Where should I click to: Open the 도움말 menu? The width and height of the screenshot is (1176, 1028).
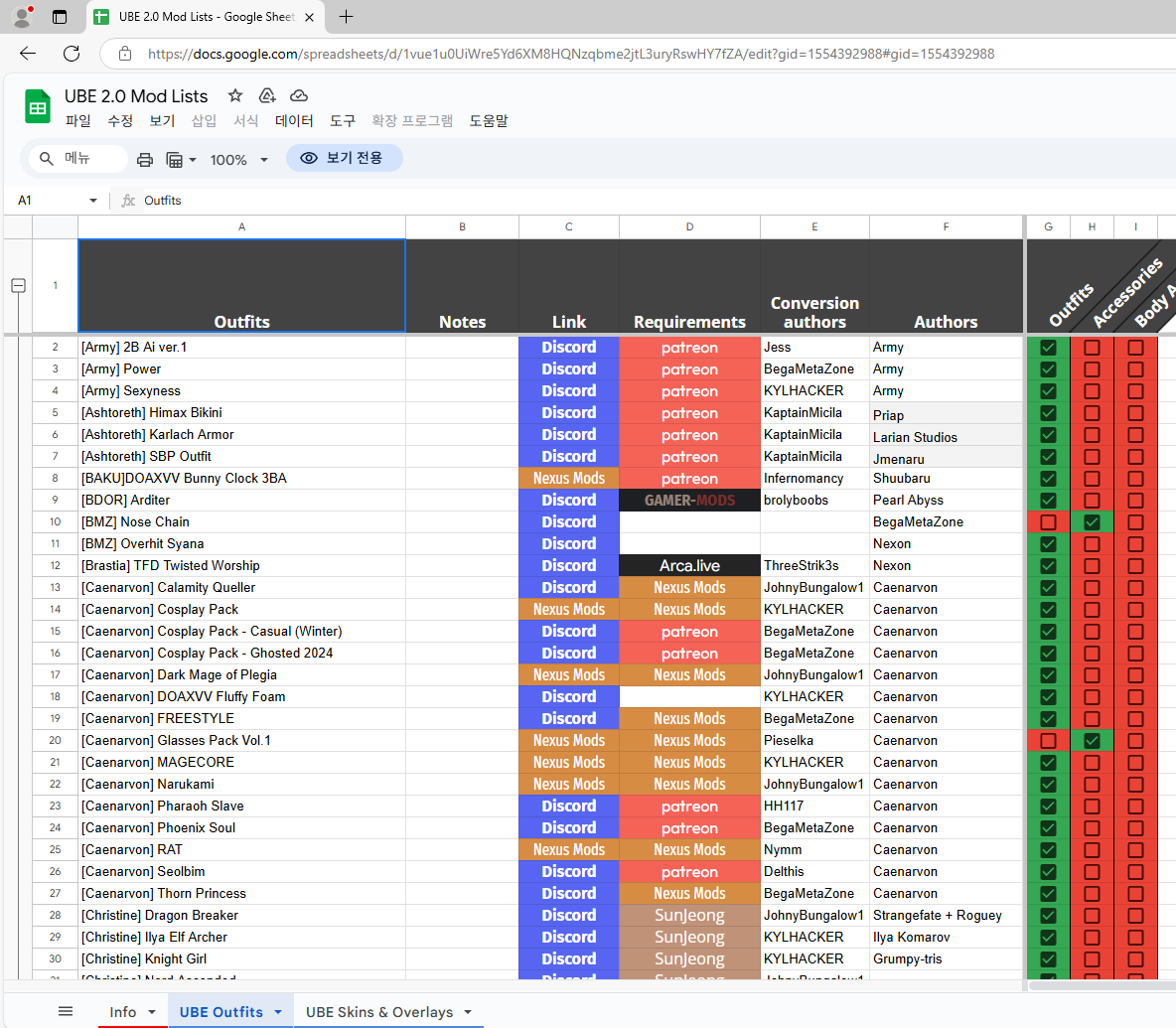pyautogui.click(x=489, y=121)
